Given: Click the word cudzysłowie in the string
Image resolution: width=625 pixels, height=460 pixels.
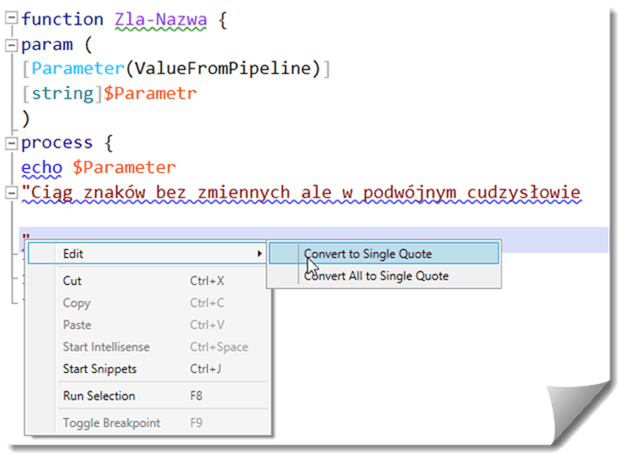Looking at the screenshot, I should click(x=524, y=193).
